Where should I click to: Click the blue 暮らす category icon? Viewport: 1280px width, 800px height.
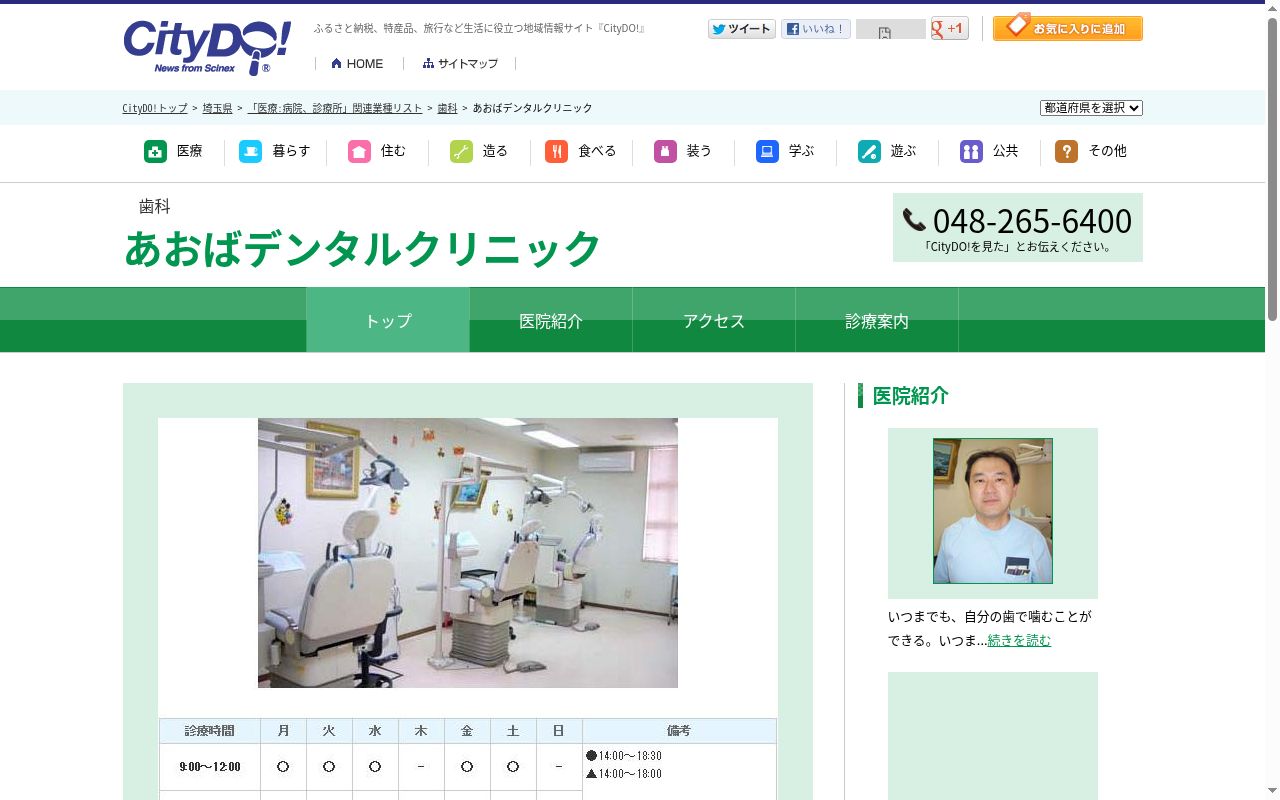pyautogui.click(x=250, y=151)
